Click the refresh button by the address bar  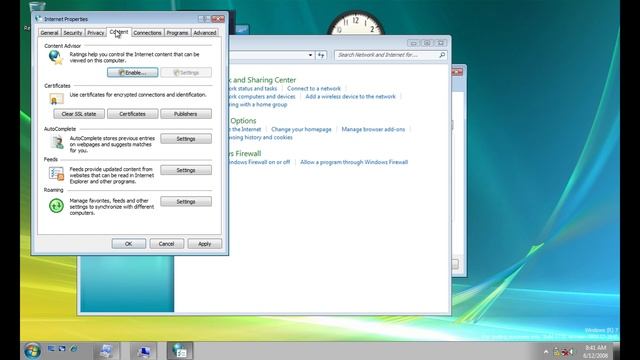[x=321, y=55]
